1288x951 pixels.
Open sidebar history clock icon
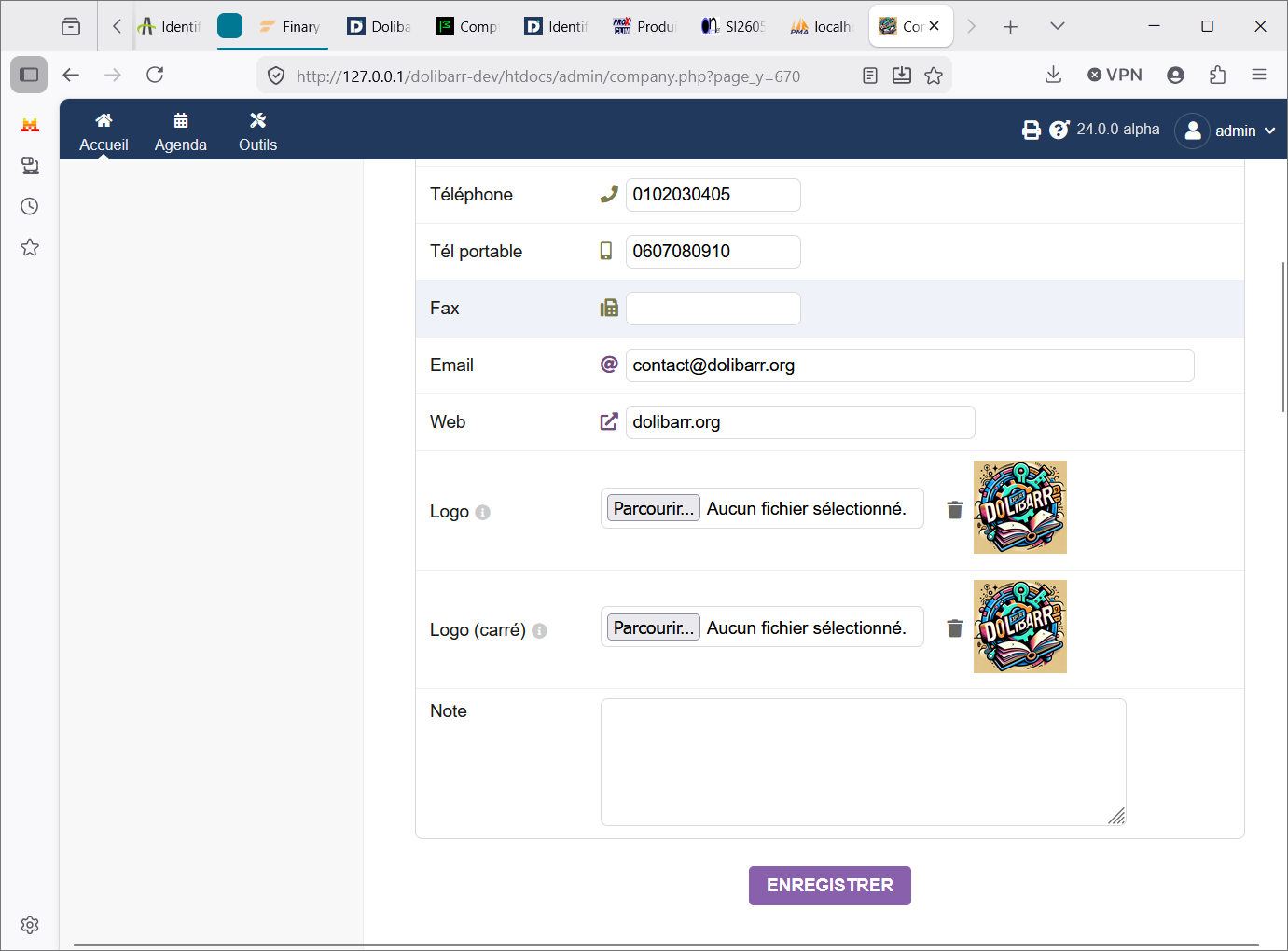pyautogui.click(x=30, y=206)
